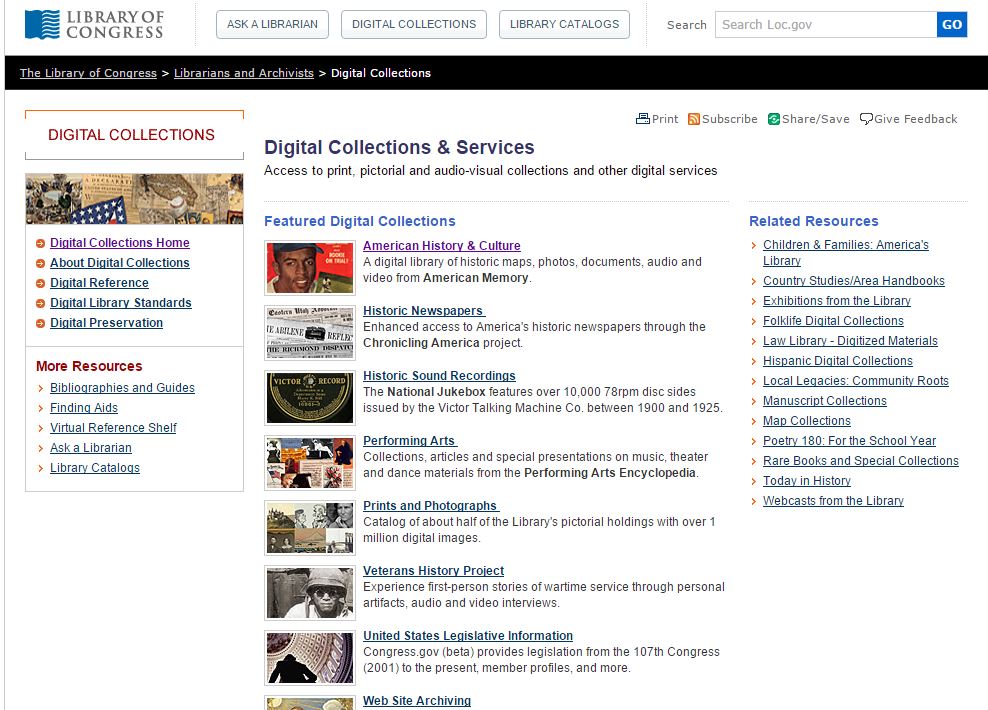Open Digital Preservation sidebar link
Screen dimensions: 988x710
tap(106, 323)
